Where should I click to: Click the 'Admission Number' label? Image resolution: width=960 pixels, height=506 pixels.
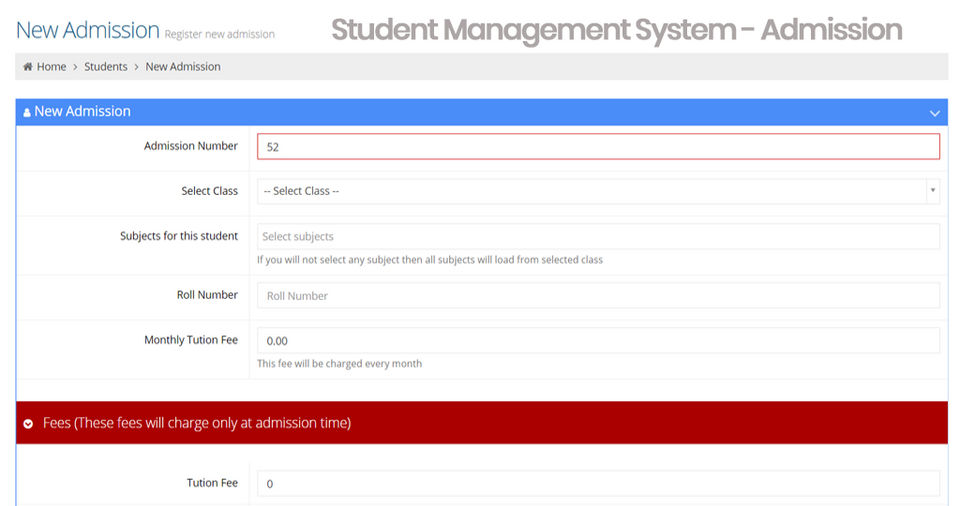(190, 146)
